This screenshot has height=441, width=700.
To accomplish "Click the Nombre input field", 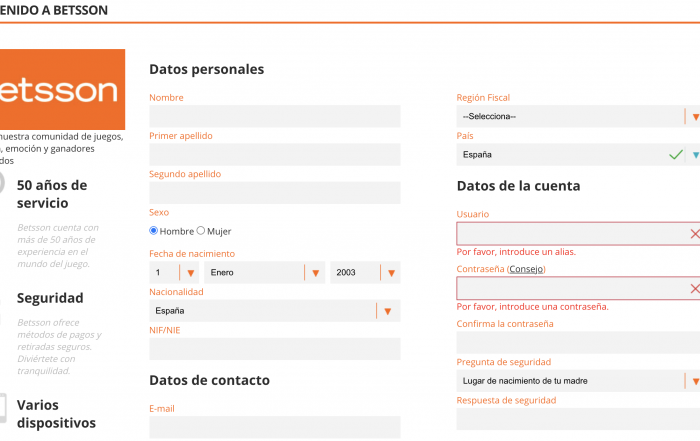I will point(275,116).
